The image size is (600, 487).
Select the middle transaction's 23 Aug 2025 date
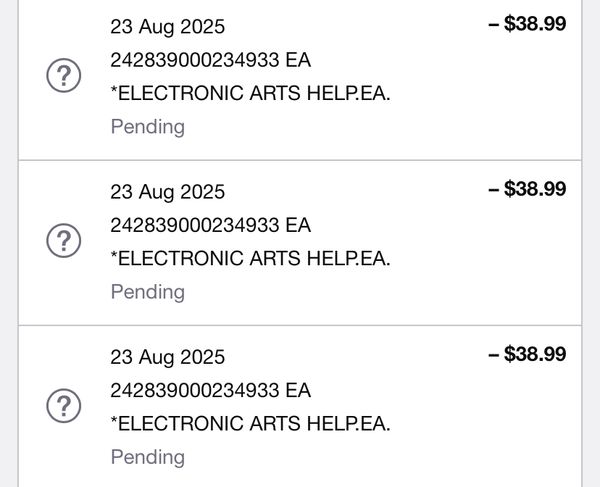(x=168, y=192)
